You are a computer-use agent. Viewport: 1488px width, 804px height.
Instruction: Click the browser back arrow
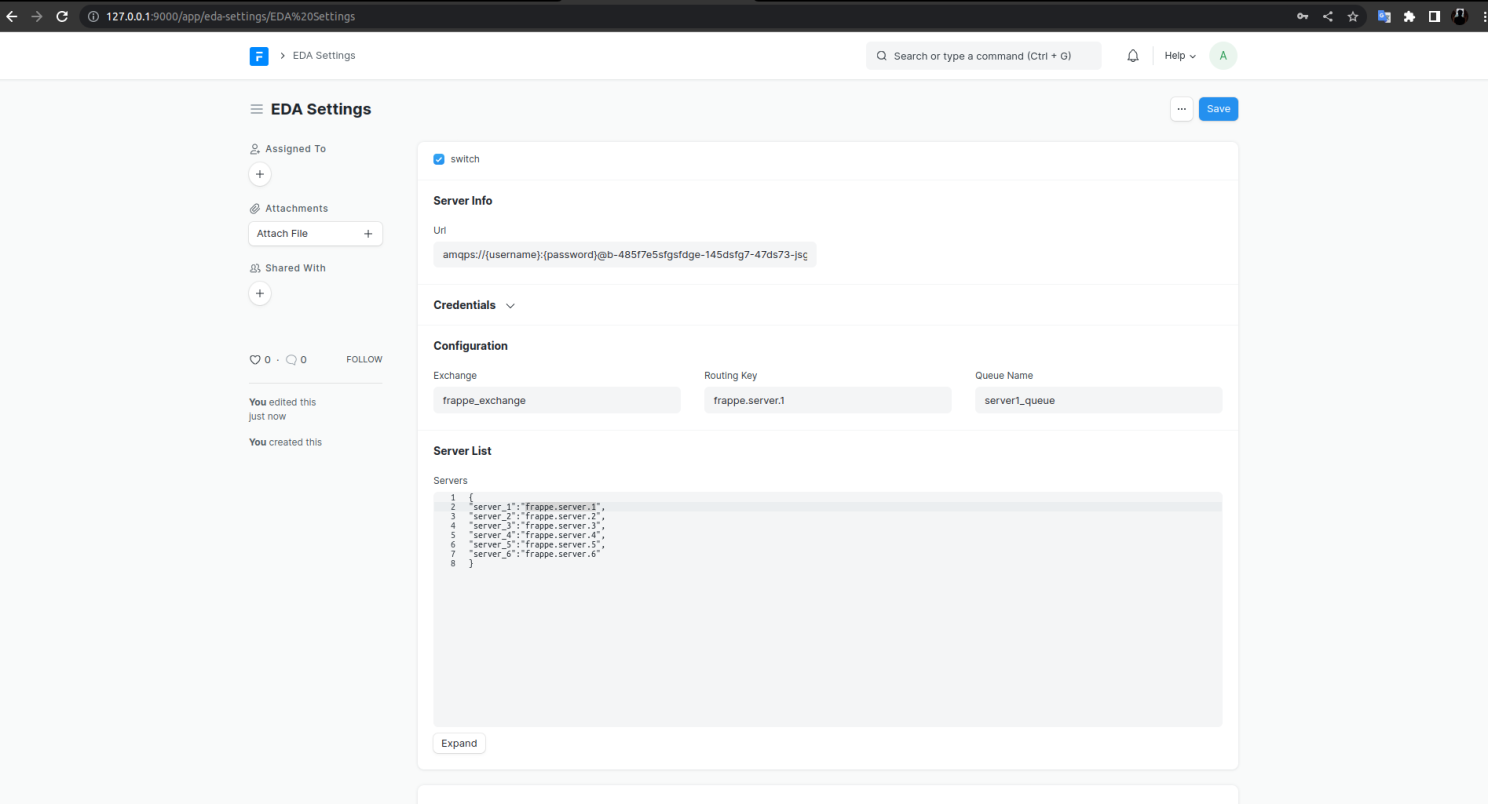(x=12, y=16)
